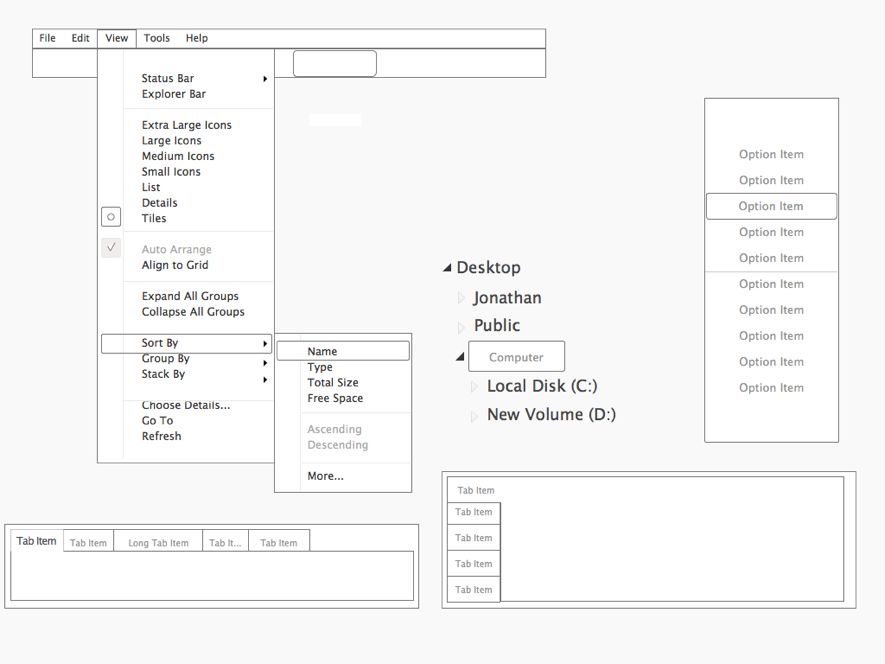Click the highlighted Option Item
This screenshot has width=885, height=664.
[771, 206]
